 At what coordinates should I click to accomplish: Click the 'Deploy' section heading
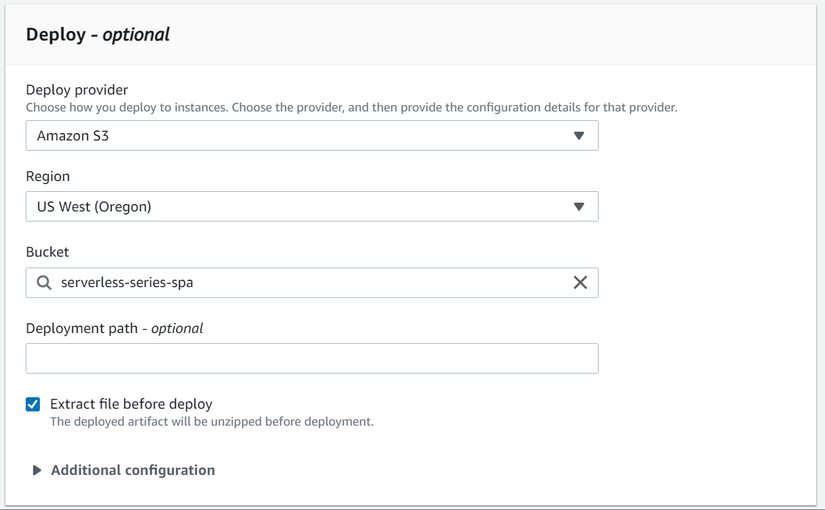[x=56, y=34]
